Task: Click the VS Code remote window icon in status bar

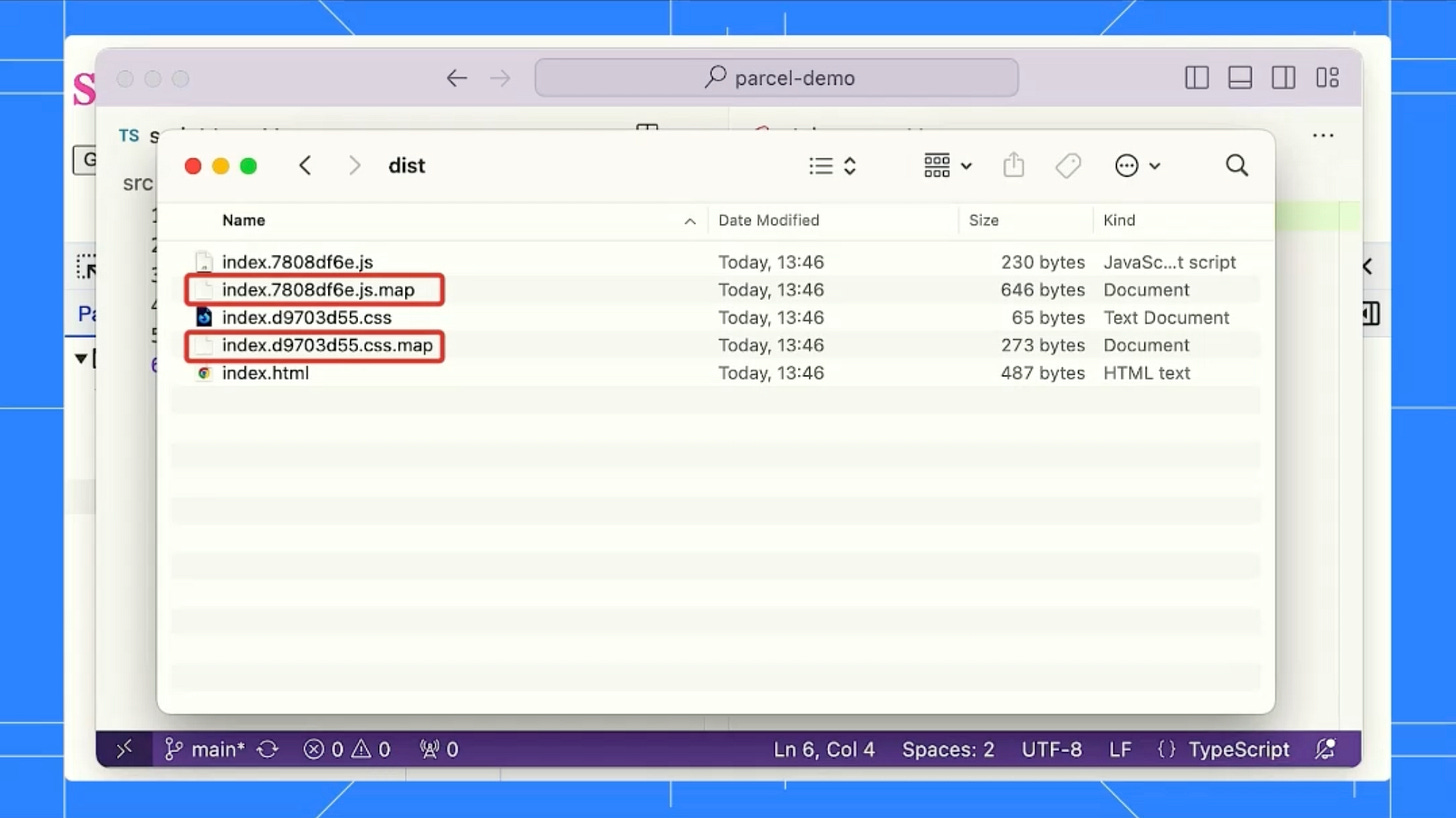Action: 124,749
